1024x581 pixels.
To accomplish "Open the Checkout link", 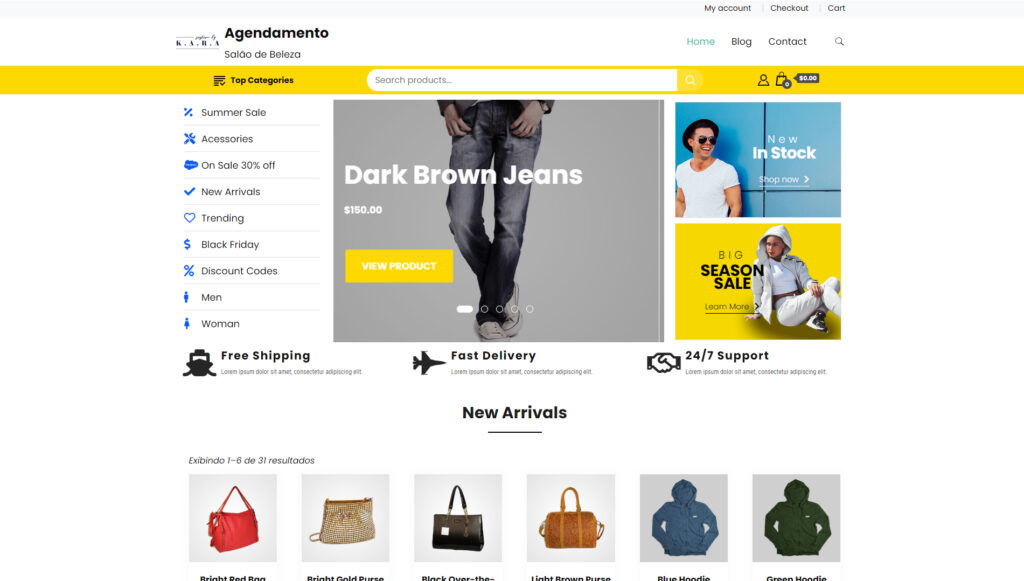I will tap(789, 8).
